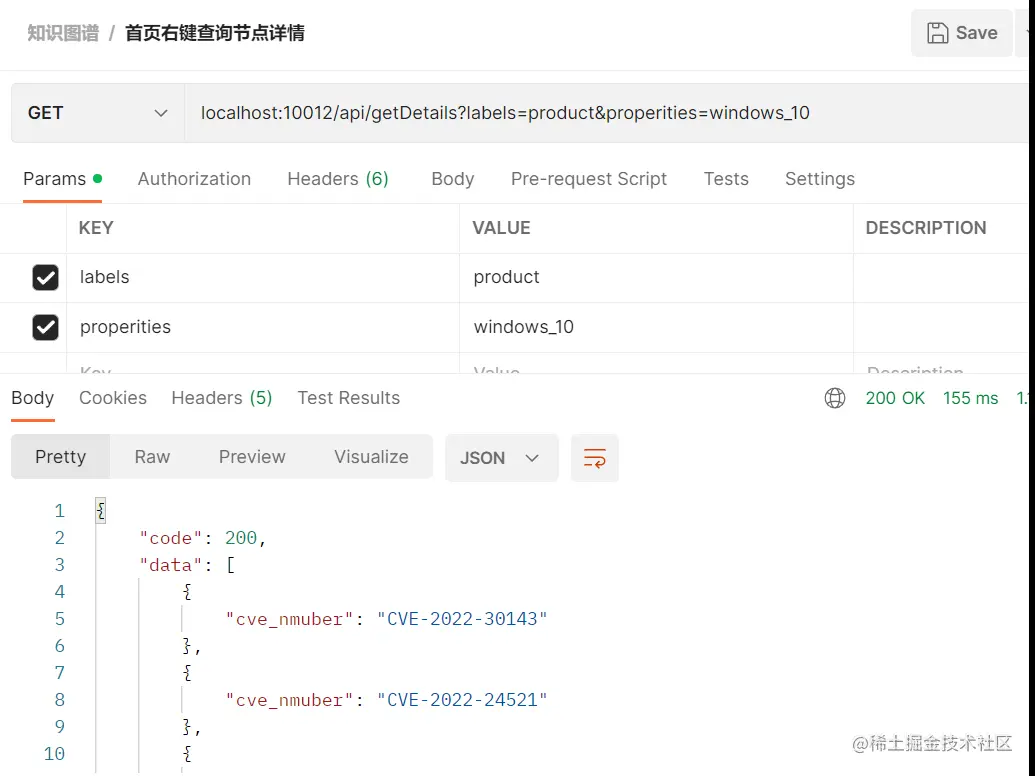
Task: Open the GET method dropdown
Action: 98,113
